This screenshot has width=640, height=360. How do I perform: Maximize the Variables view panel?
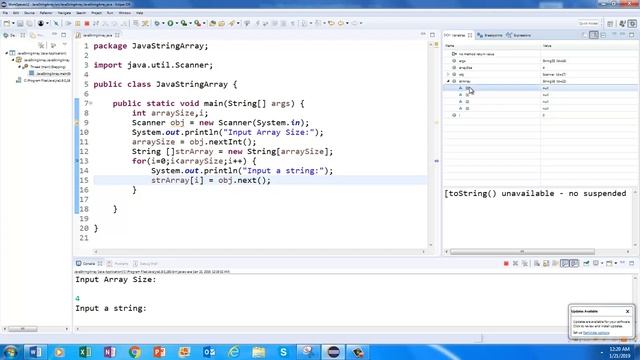pyautogui.click(x=632, y=35)
